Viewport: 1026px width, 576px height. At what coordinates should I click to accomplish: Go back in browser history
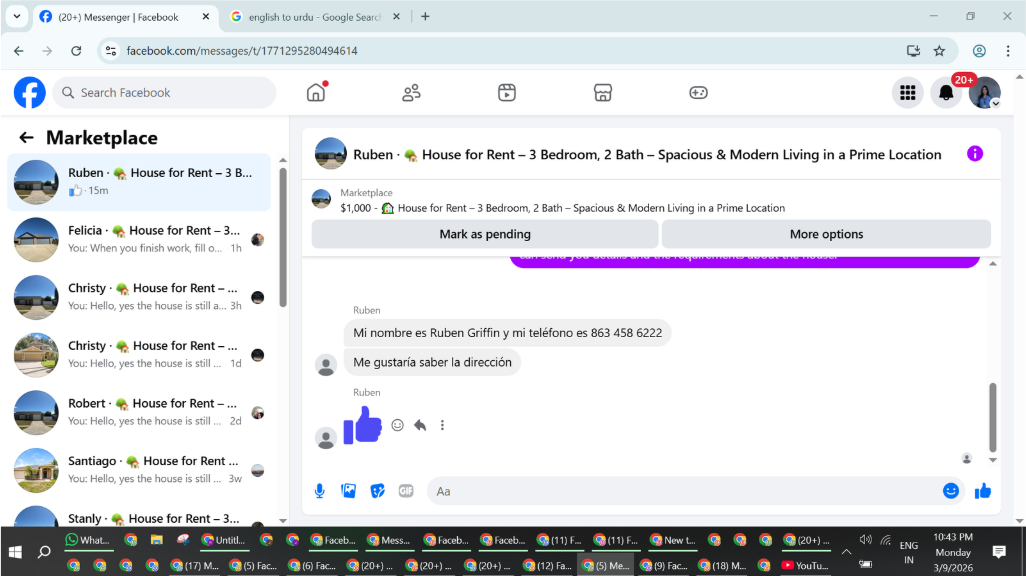point(18,51)
